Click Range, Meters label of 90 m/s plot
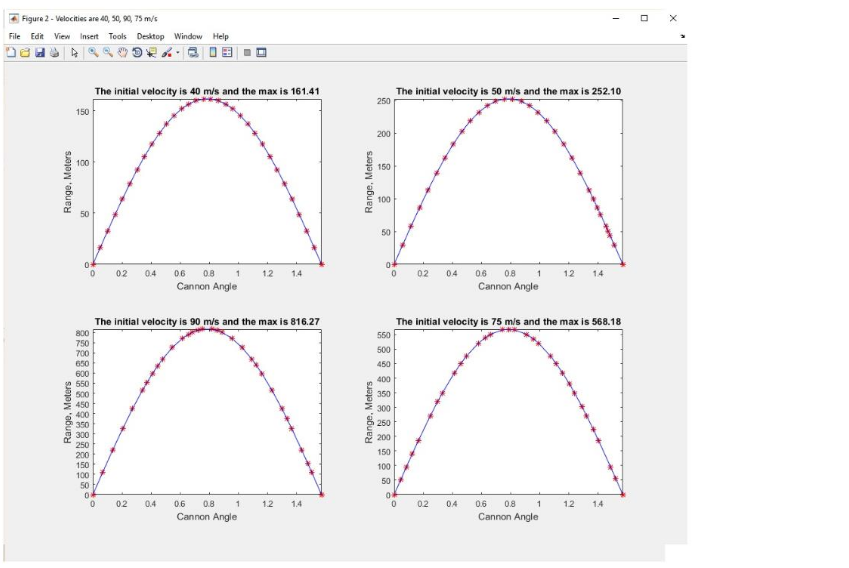Viewport: 849px width, 568px height. tap(68, 413)
